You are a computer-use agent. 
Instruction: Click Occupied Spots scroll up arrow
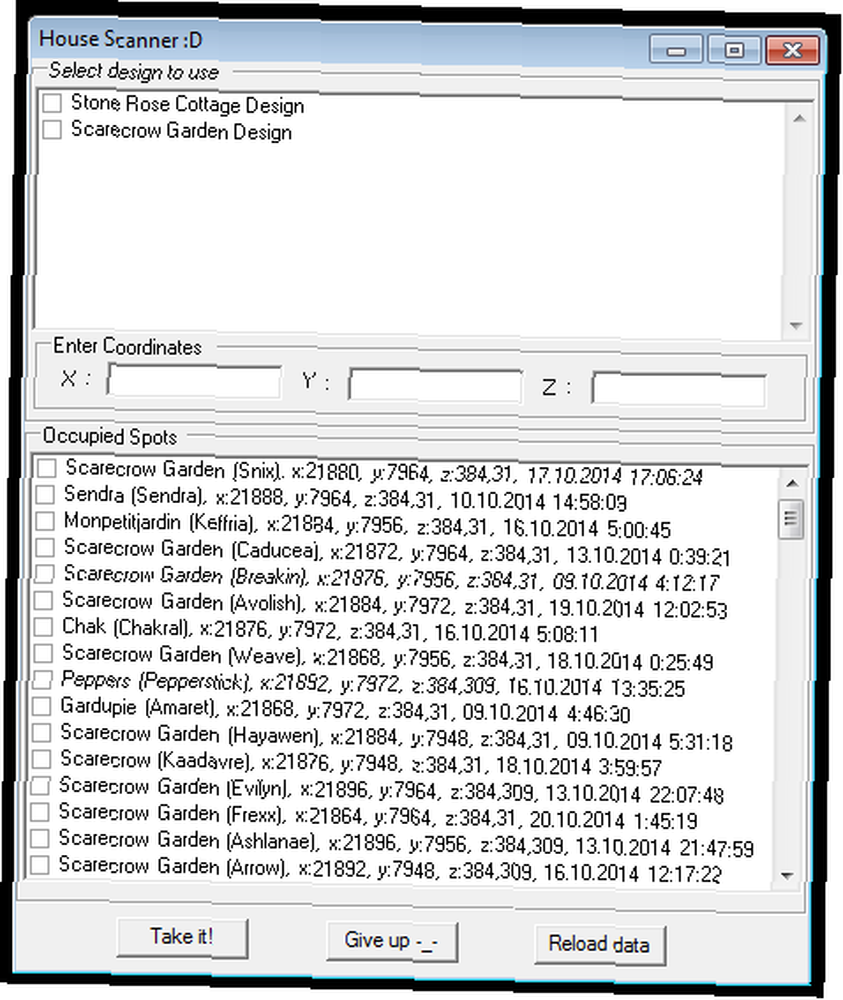tap(792, 483)
